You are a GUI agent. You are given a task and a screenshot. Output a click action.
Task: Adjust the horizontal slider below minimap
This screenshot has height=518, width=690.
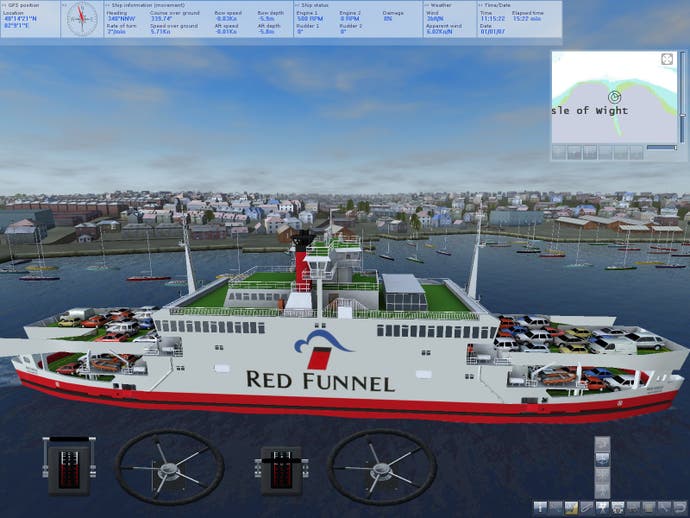[676, 147]
